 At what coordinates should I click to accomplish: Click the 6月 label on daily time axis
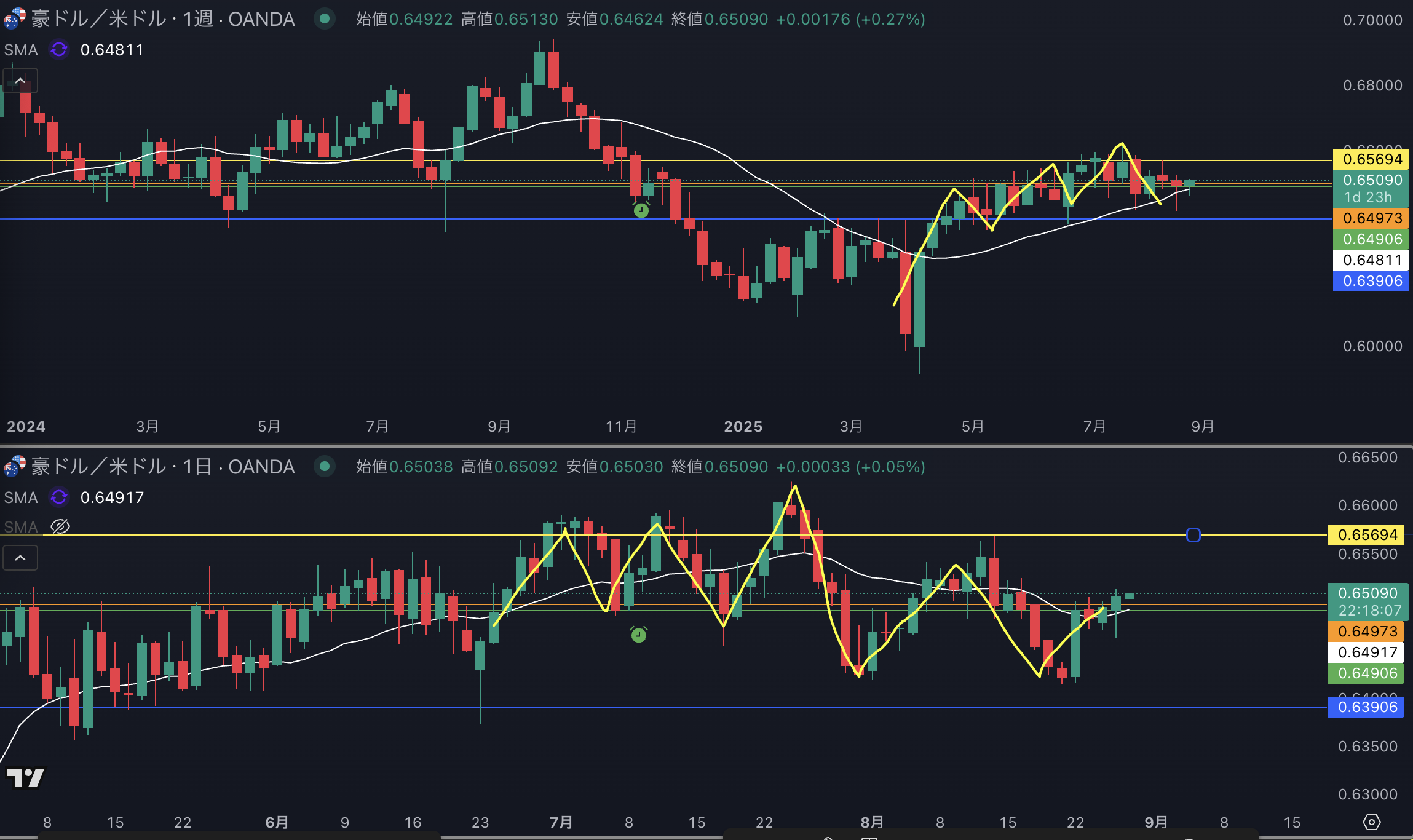point(277,822)
